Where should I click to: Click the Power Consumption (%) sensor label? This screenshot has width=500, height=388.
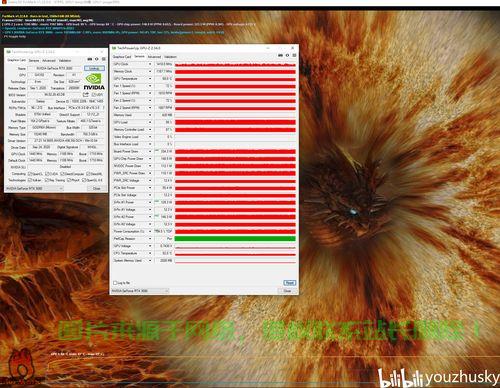(129, 231)
